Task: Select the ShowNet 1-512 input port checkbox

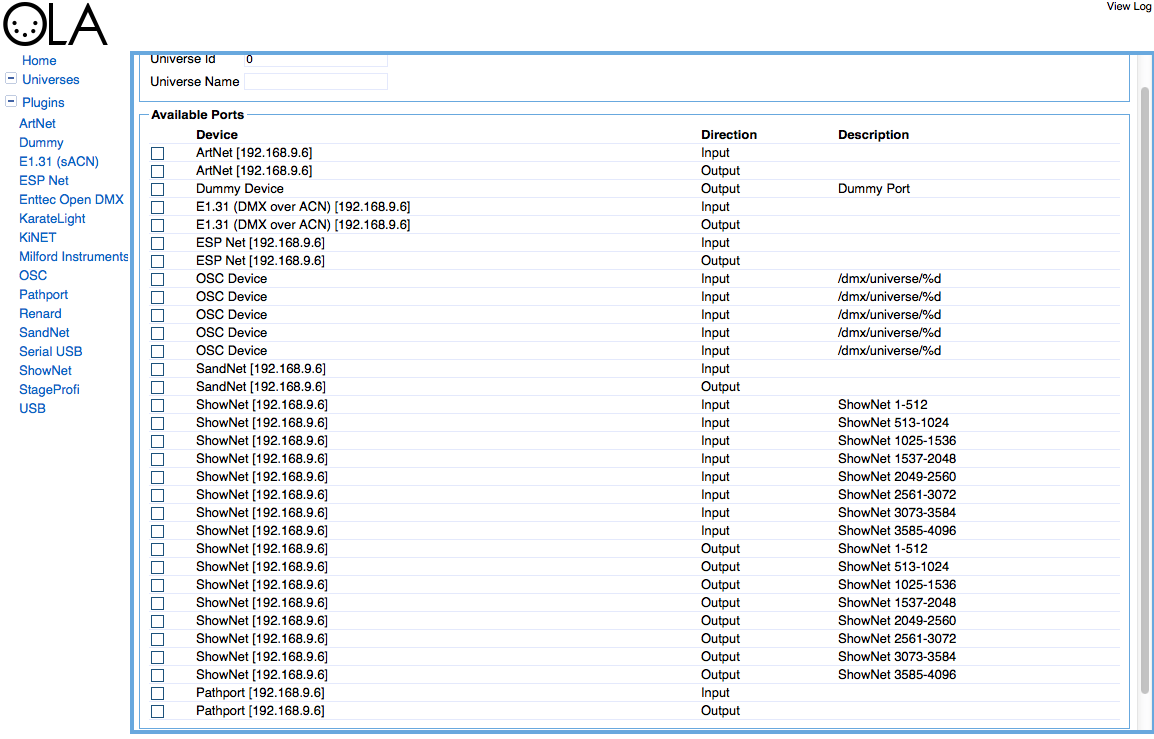Action: coord(158,406)
